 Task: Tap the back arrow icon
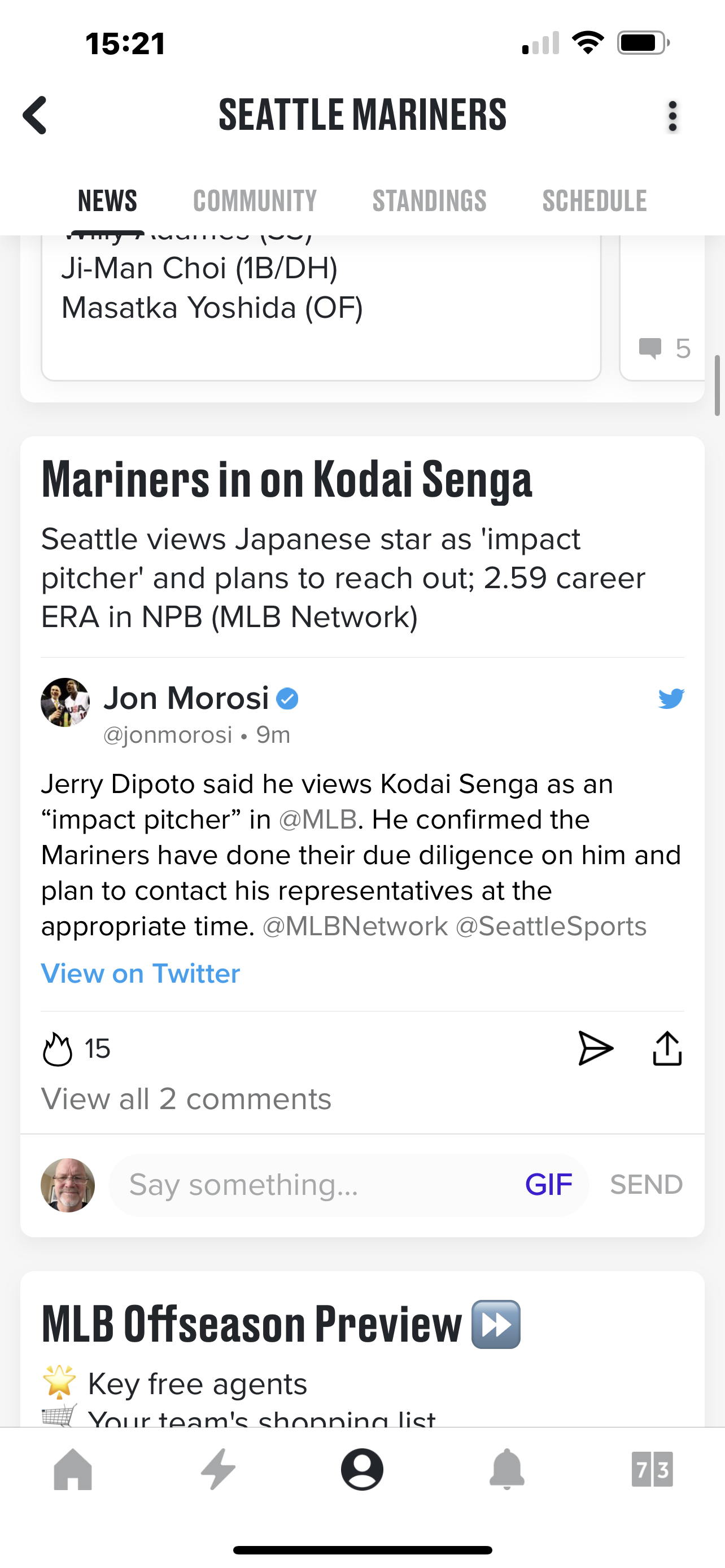pyautogui.click(x=36, y=115)
